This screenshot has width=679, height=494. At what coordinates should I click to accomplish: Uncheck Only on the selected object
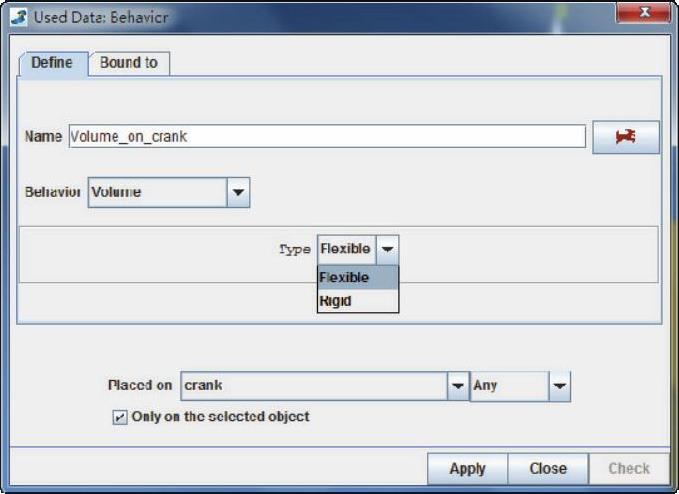[x=120, y=417]
